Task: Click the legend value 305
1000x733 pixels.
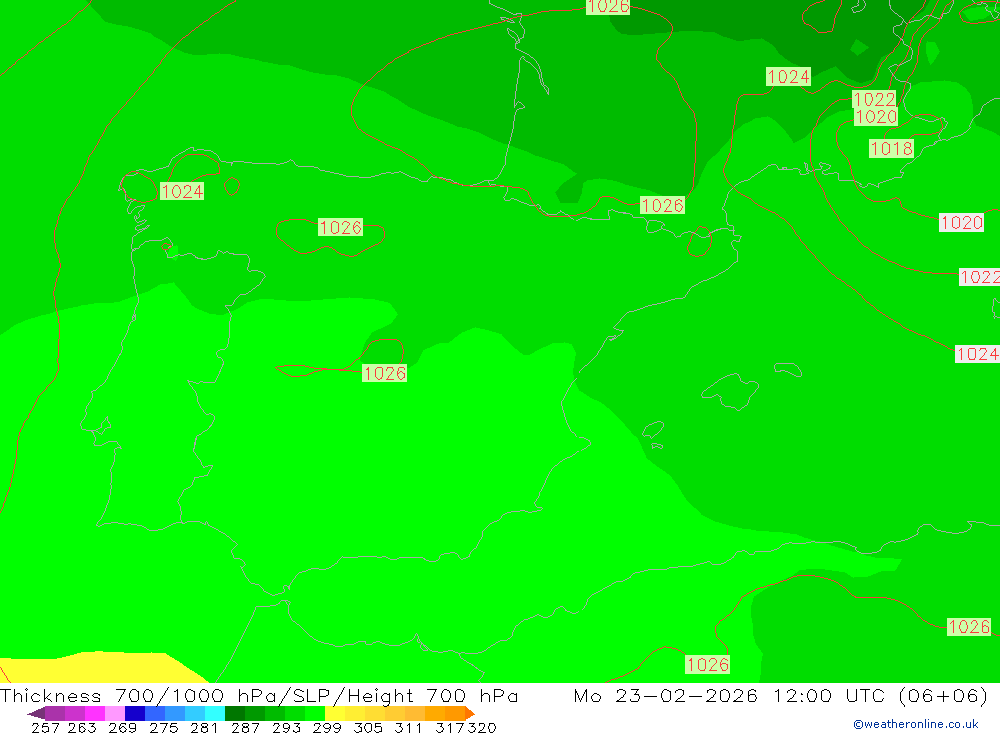Action: [368, 727]
